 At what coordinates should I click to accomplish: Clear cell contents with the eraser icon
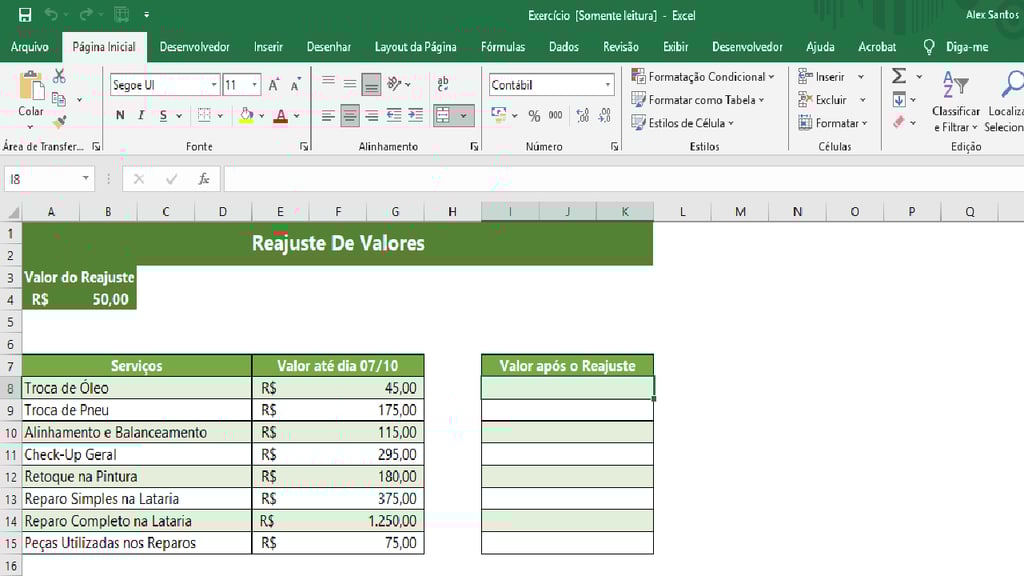tap(899, 122)
